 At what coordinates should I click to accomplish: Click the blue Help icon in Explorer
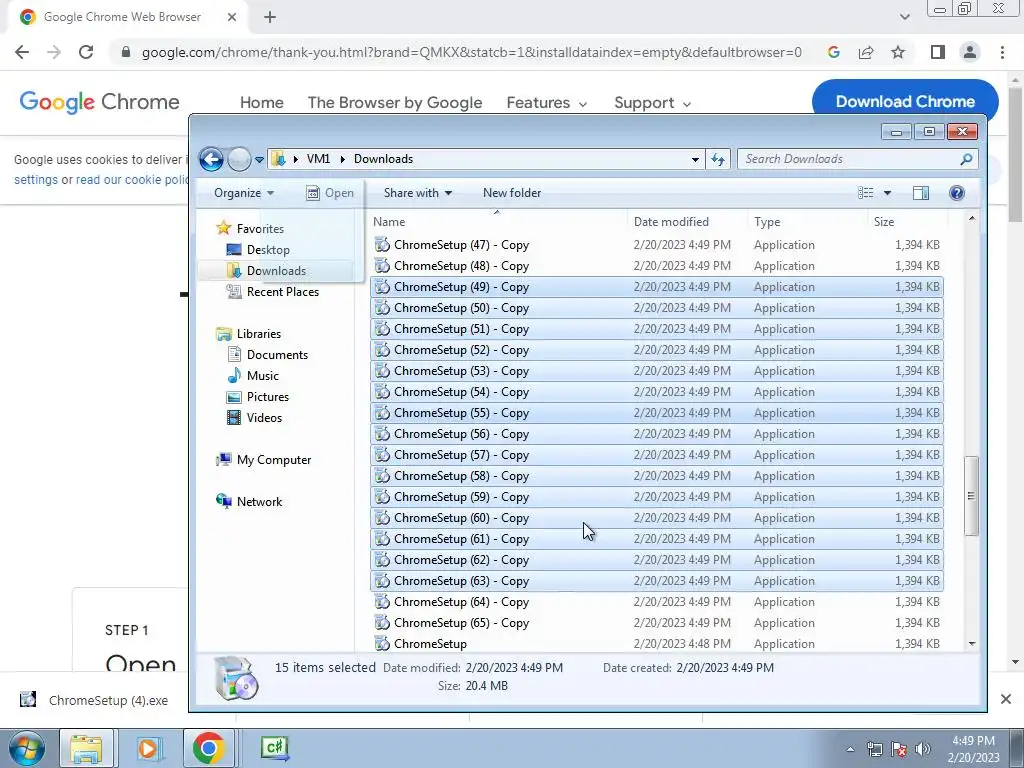click(957, 193)
